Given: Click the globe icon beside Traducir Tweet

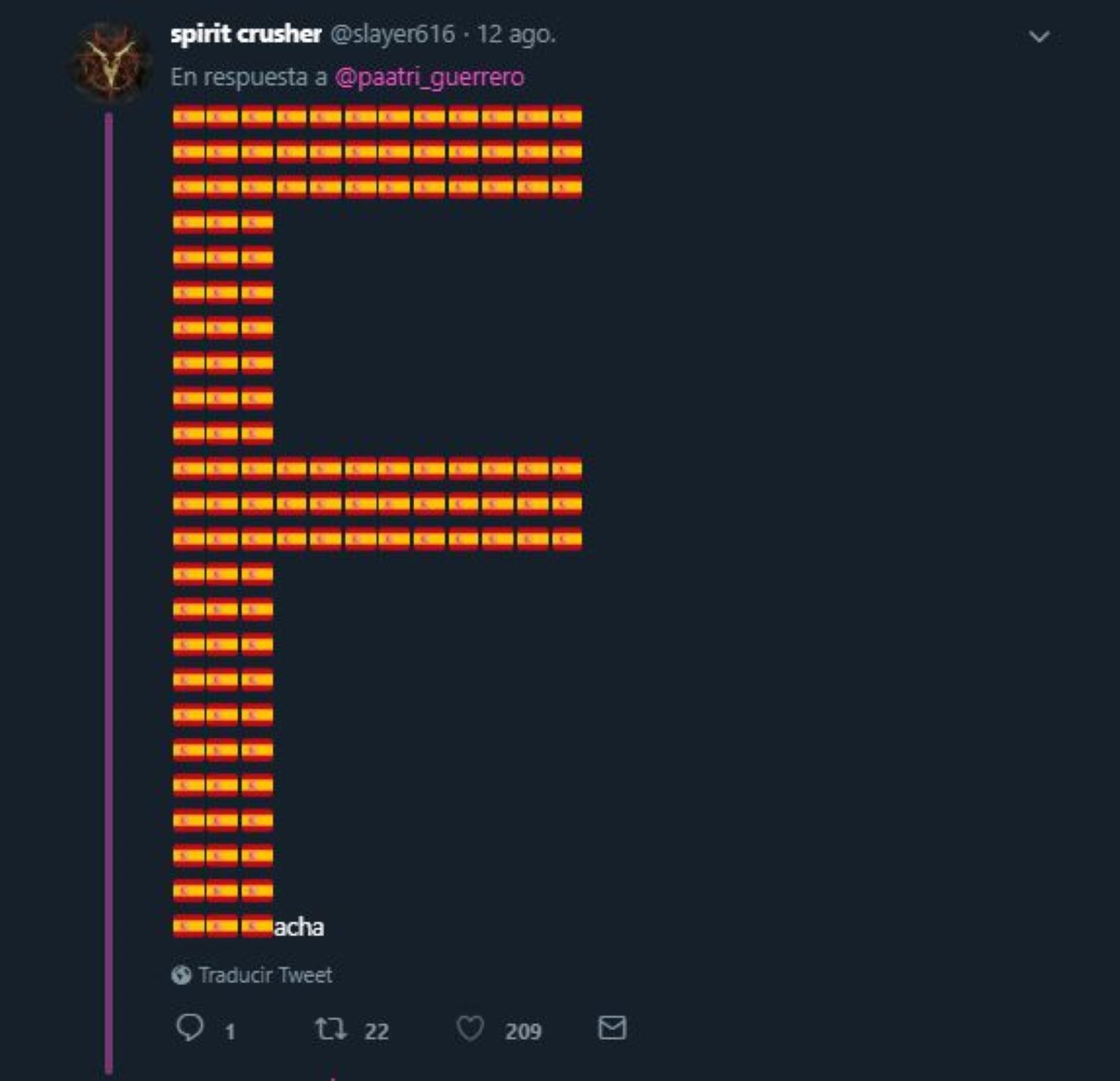Looking at the screenshot, I should pos(181,975).
